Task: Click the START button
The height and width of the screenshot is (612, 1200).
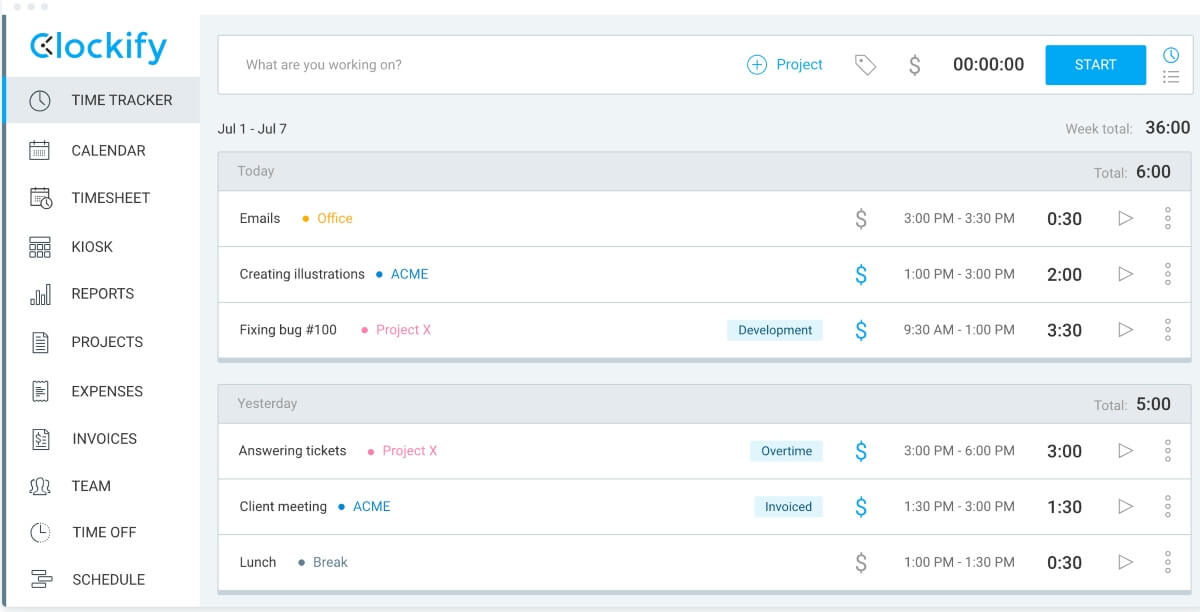Action: 1096,65
